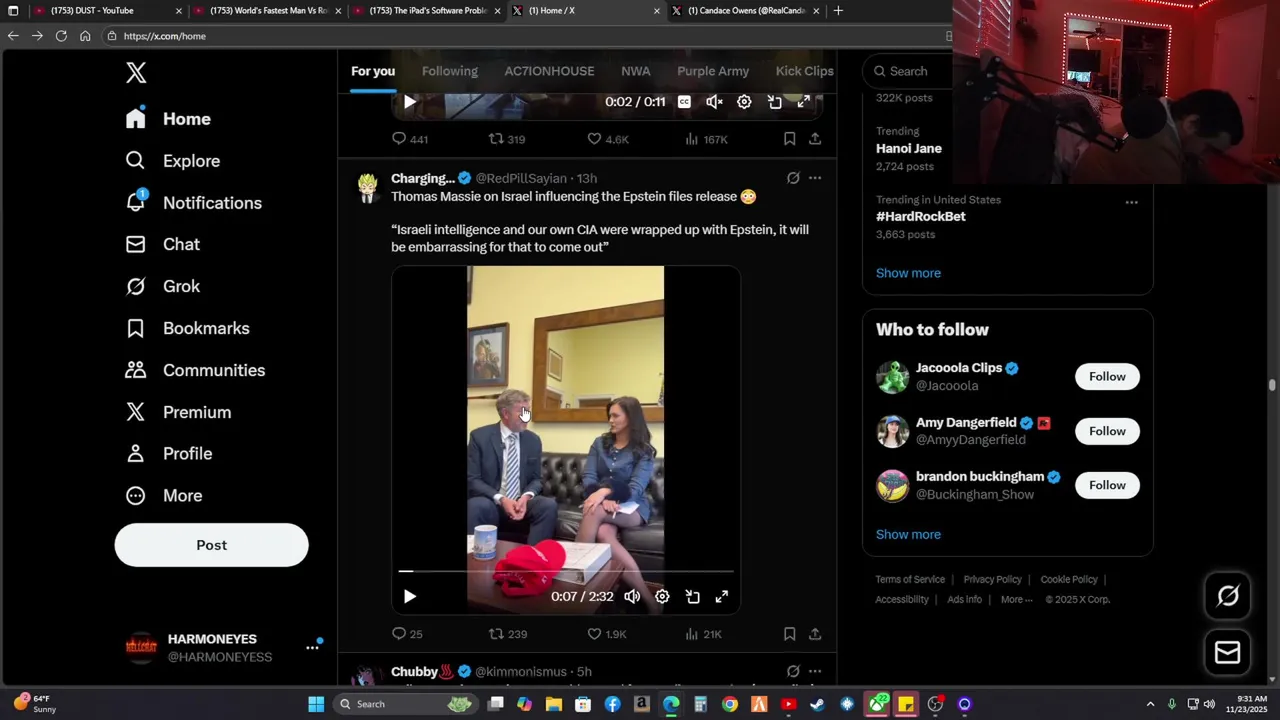Open settings on the Massie video
Image resolution: width=1280 pixels, height=720 pixels.
click(x=662, y=596)
